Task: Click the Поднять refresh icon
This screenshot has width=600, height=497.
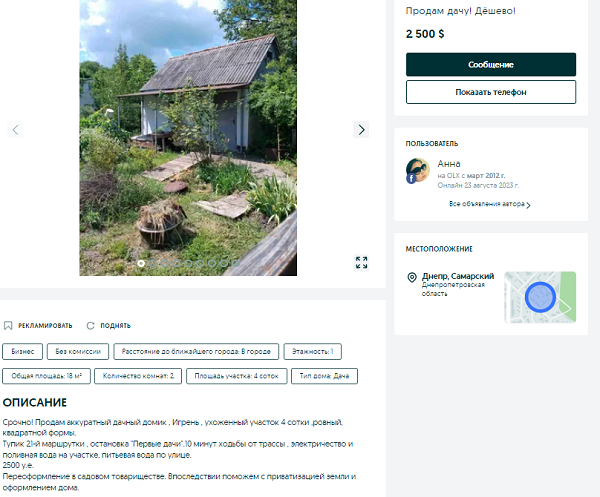Action: (x=90, y=325)
